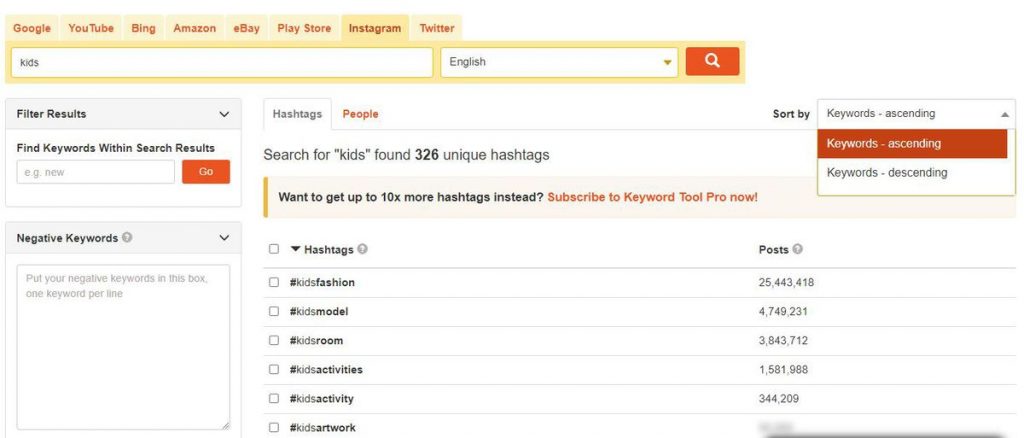Viewport: 1024px width, 438px height.
Task: Click the help icon next to Negative Keywords
Action: tap(127, 238)
